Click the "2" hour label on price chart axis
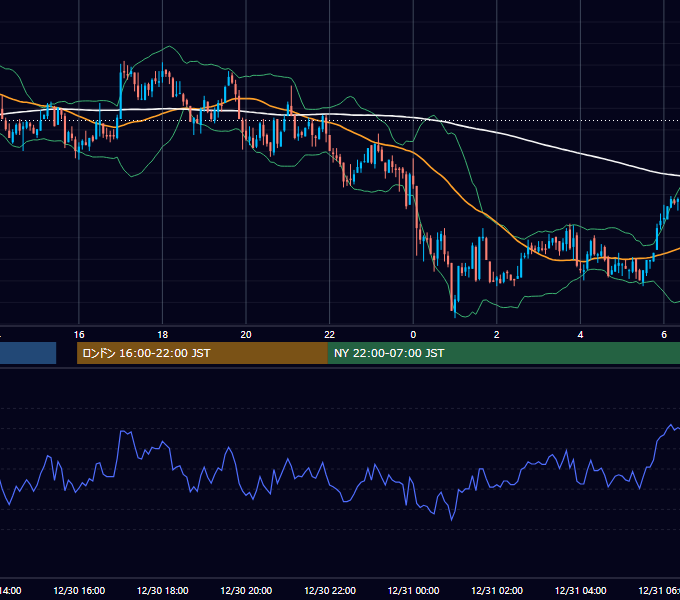Screen dimensions: 680x600 (x=497, y=334)
